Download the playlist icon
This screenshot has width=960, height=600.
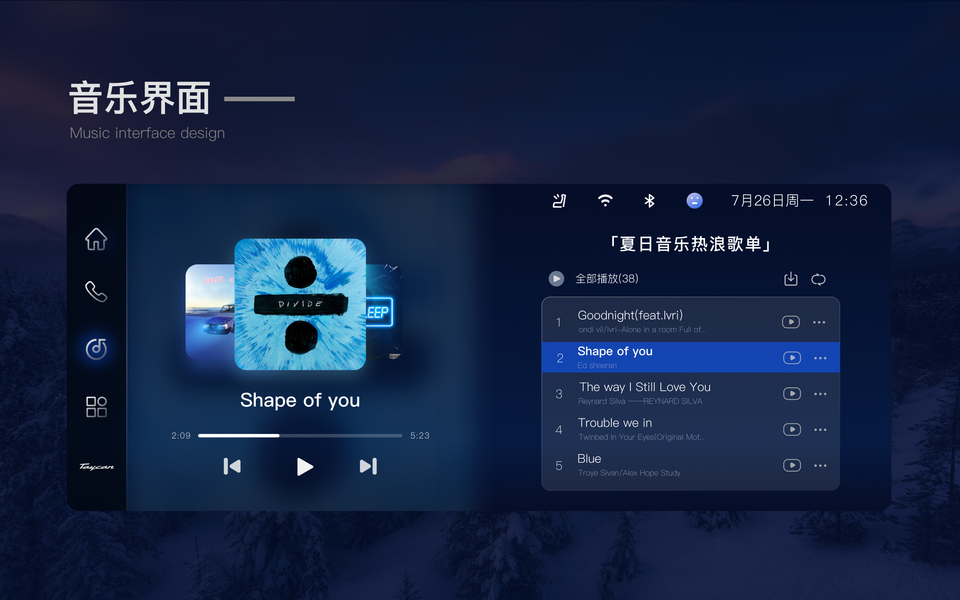click(791, 279)
